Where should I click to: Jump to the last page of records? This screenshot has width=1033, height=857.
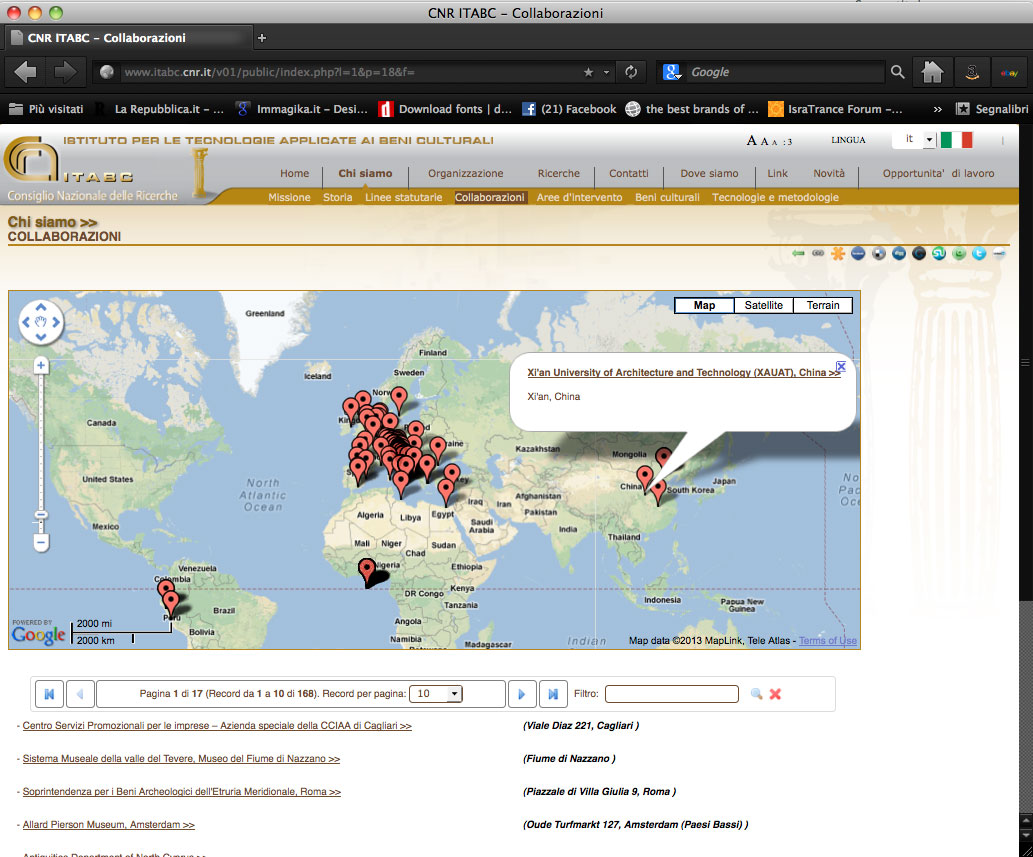553,694
